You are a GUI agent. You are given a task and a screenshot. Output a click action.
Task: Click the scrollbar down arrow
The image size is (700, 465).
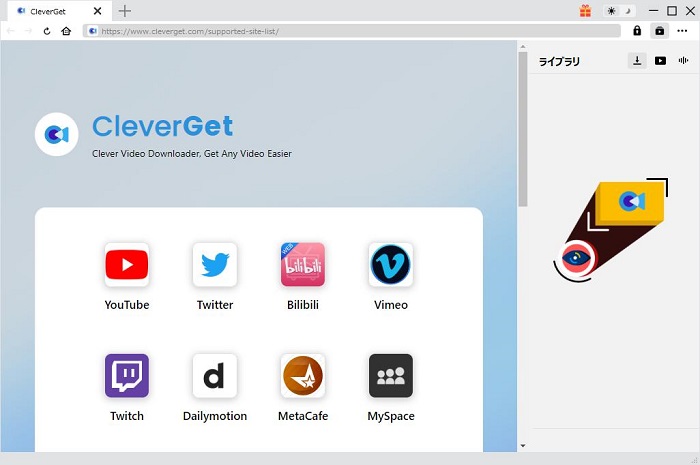tap(523, 445)
